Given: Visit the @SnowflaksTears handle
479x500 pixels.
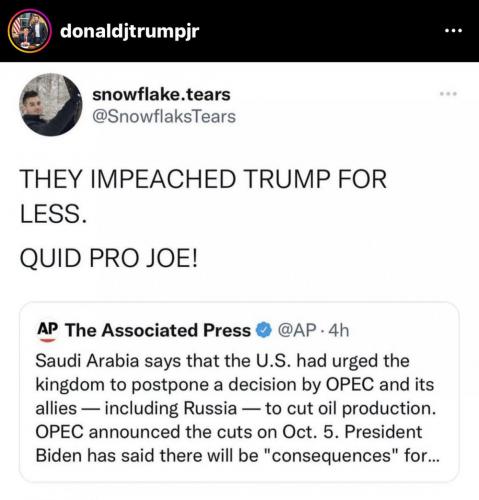Looking at the screenshot, I should point(164,116).
